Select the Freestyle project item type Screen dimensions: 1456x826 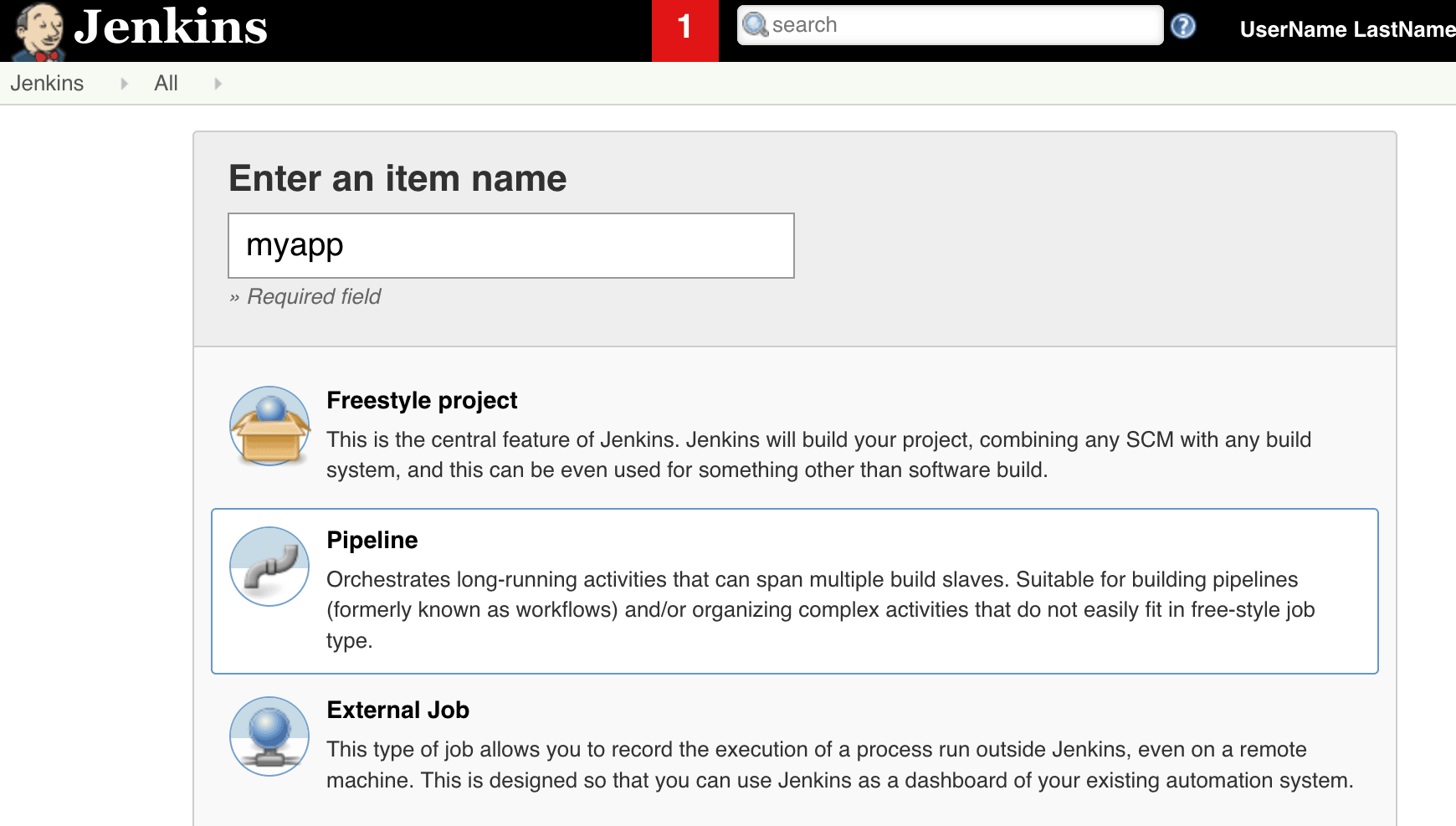tap(422, 400)
